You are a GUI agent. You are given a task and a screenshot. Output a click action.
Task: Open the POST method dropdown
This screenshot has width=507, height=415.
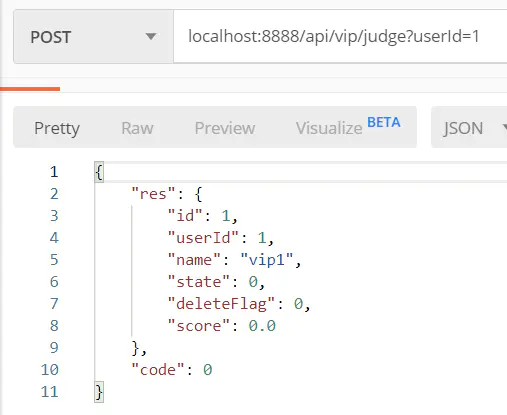point(93,36)
